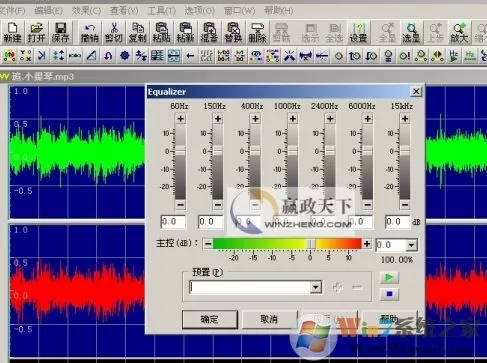Screen dimensions: 487x363
Task: Open the 工具 (Tools) menu
Action: tap(161, 11)
